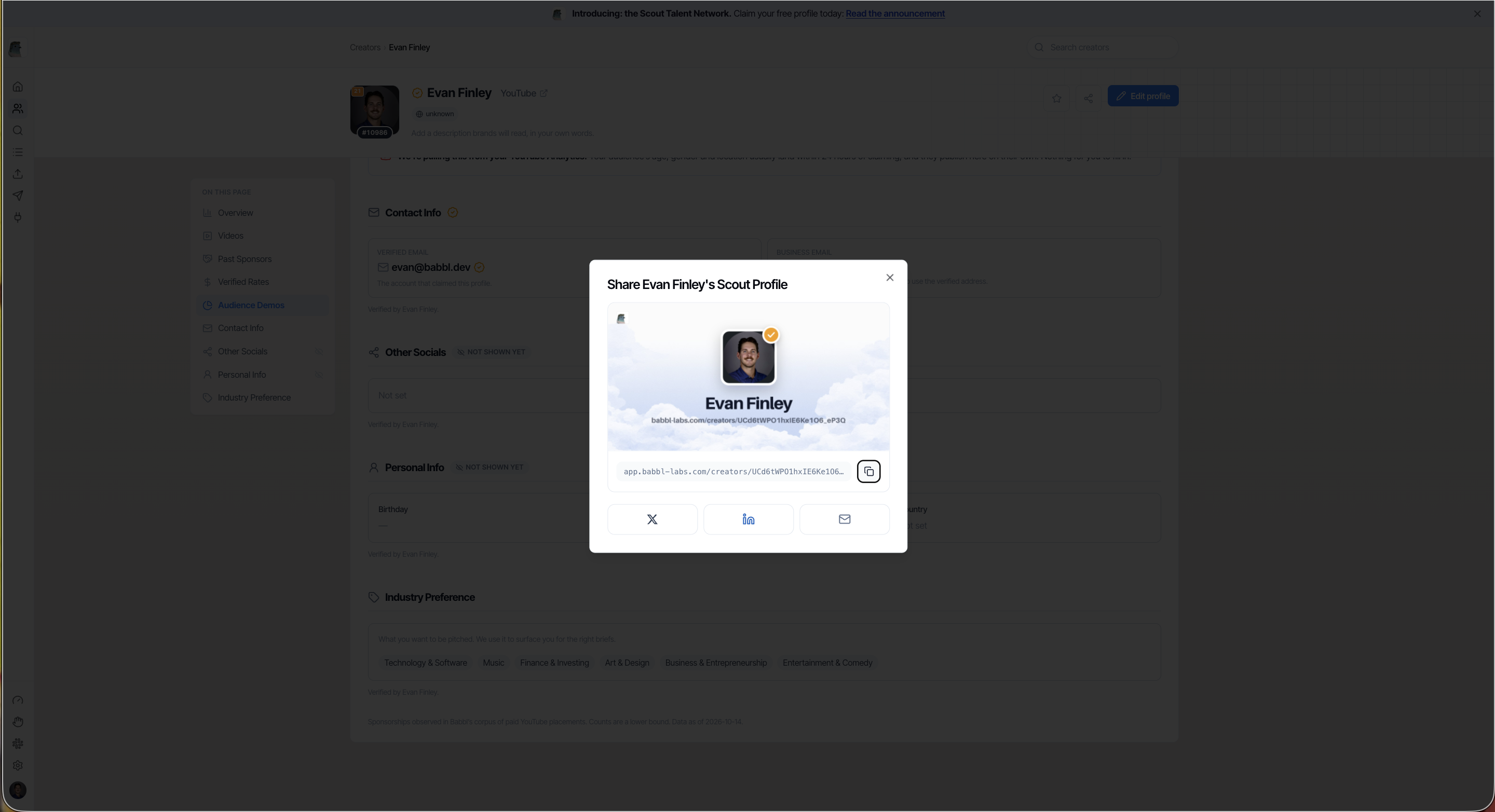Click the Finance & Investing tag

point(554,663)
